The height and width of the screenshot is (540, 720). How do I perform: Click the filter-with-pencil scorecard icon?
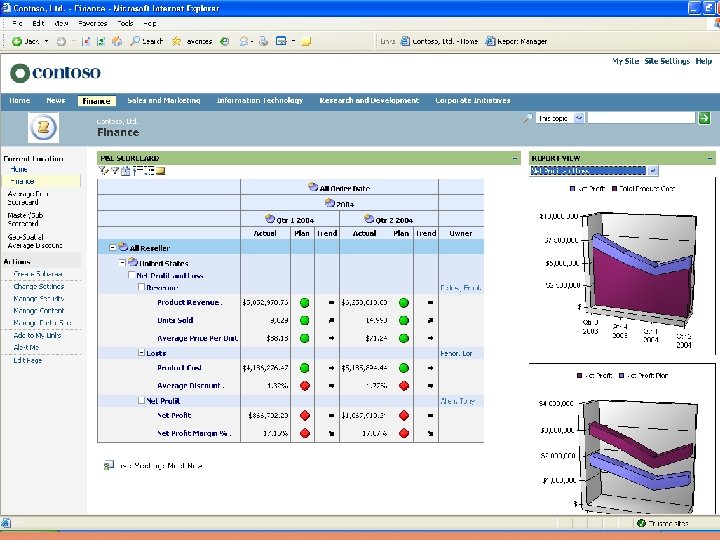point(103,171)
